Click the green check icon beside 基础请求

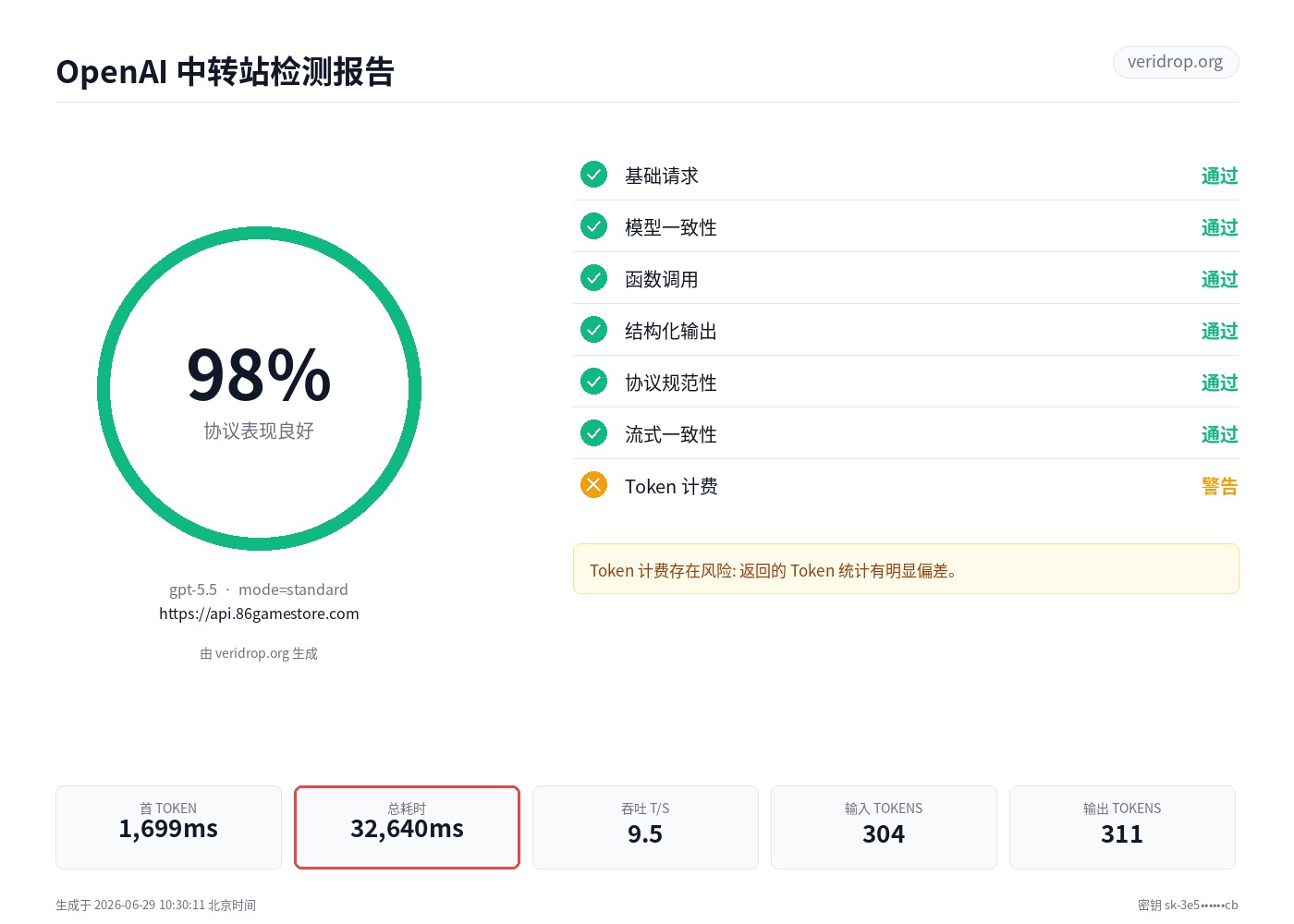pyautogui.click(x=593, y=175)
